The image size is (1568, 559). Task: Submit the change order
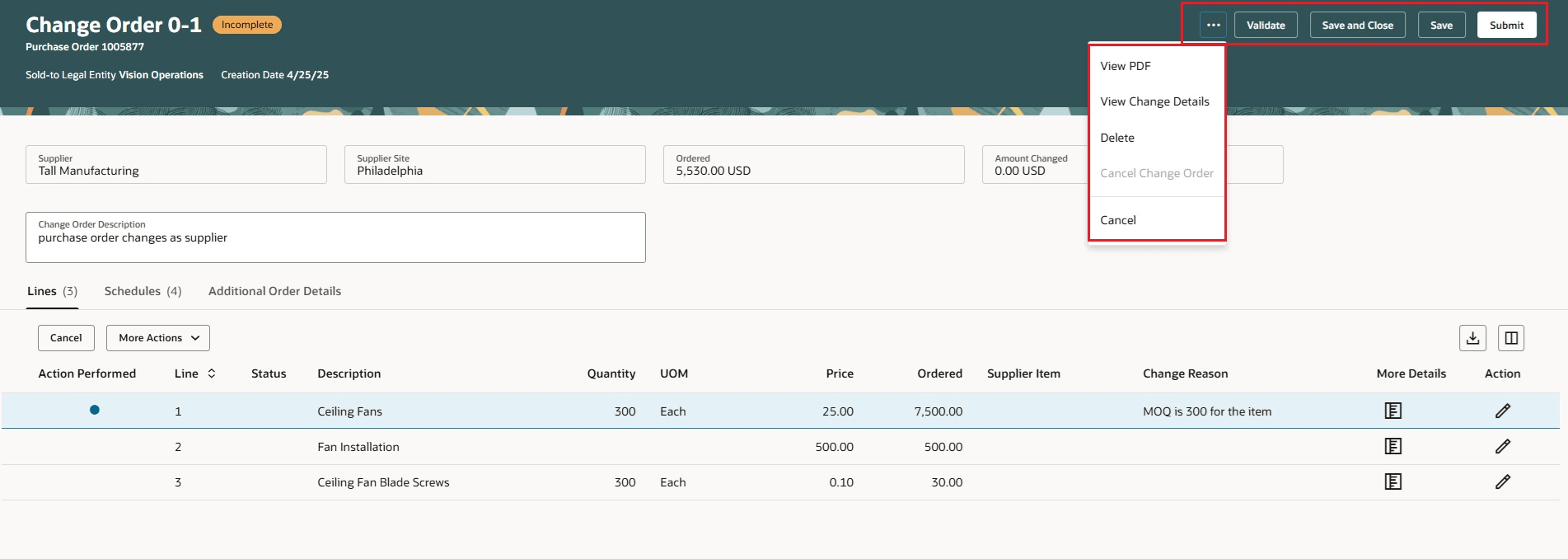(x=1506, y=25)
